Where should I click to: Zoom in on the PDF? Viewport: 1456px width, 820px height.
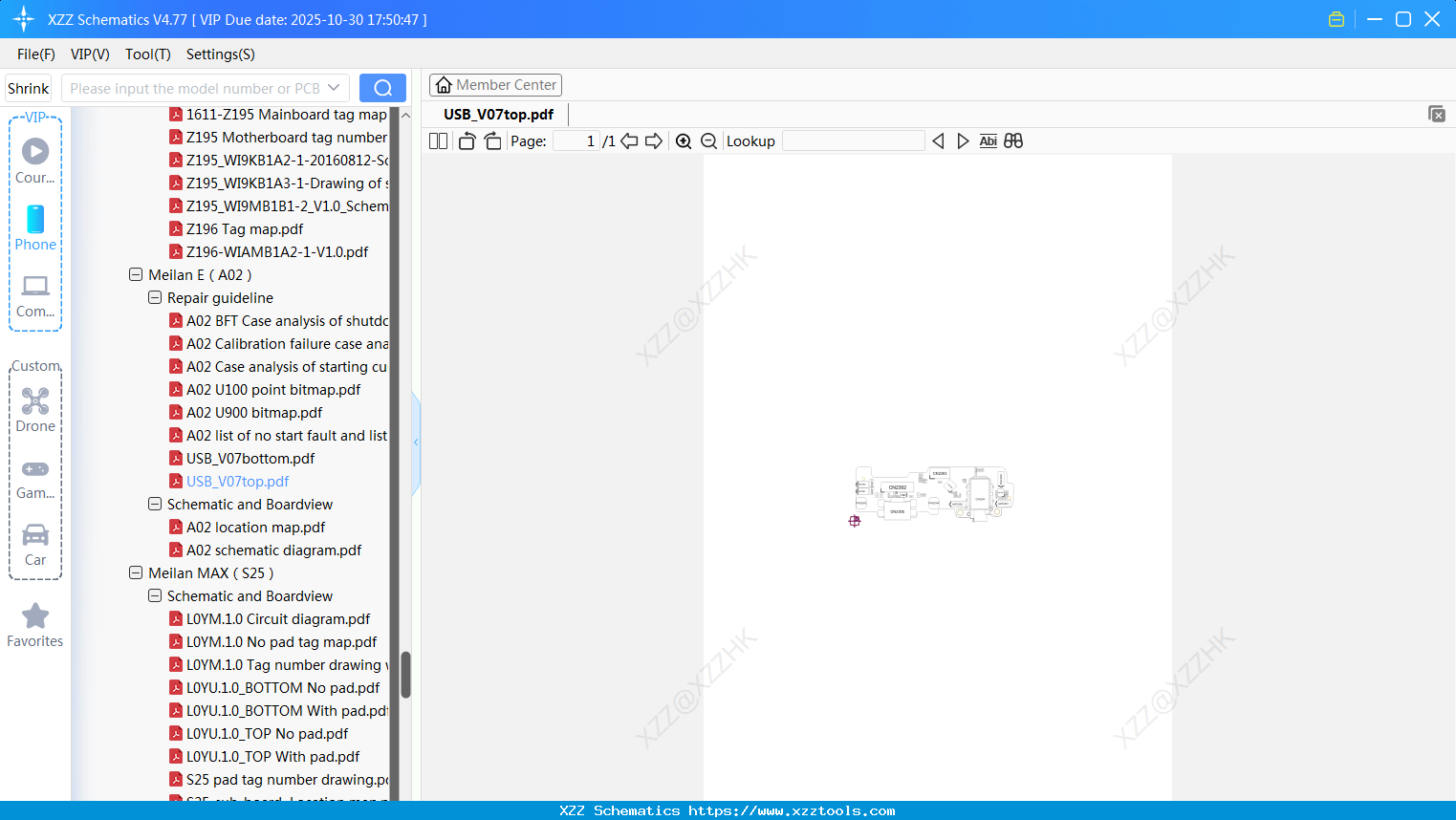684,141
